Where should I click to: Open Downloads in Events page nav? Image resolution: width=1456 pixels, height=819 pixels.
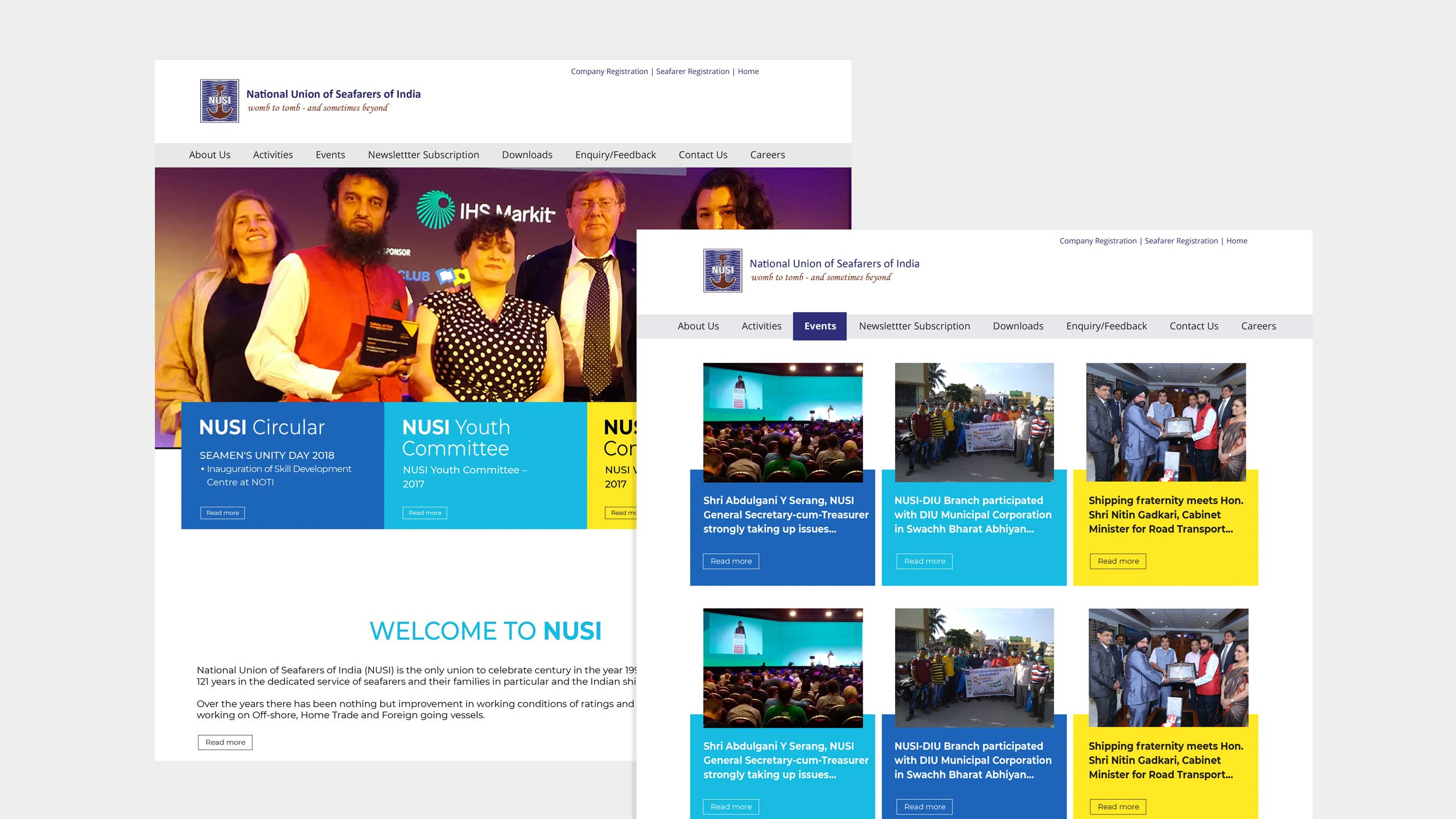[1018, 326]
